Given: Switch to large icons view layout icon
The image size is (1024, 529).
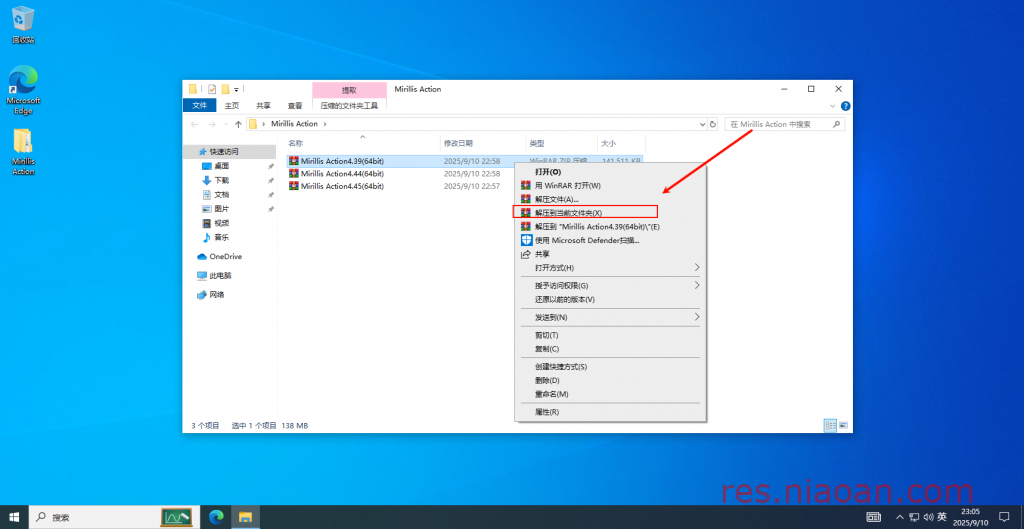Looking at the screenshot, I should click(843, 425).
